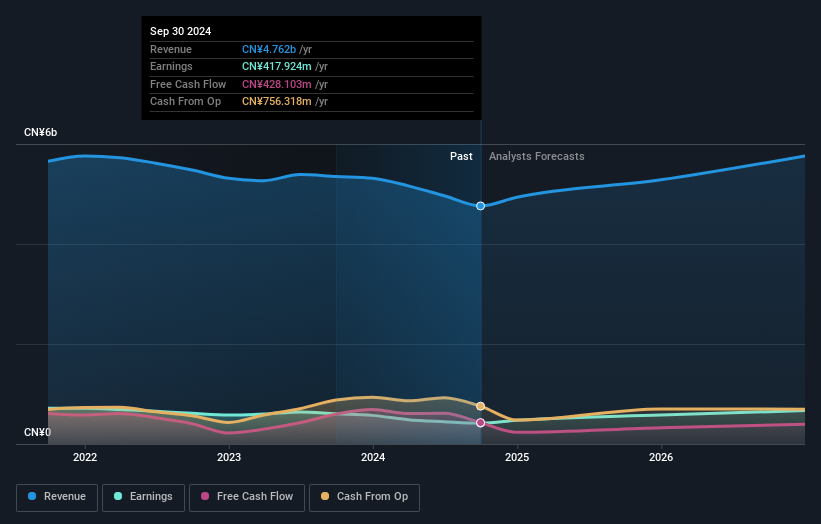The image size is (821, 524).
Task: Click the orange Cash From Op data point
Action: tap(480, 406)
